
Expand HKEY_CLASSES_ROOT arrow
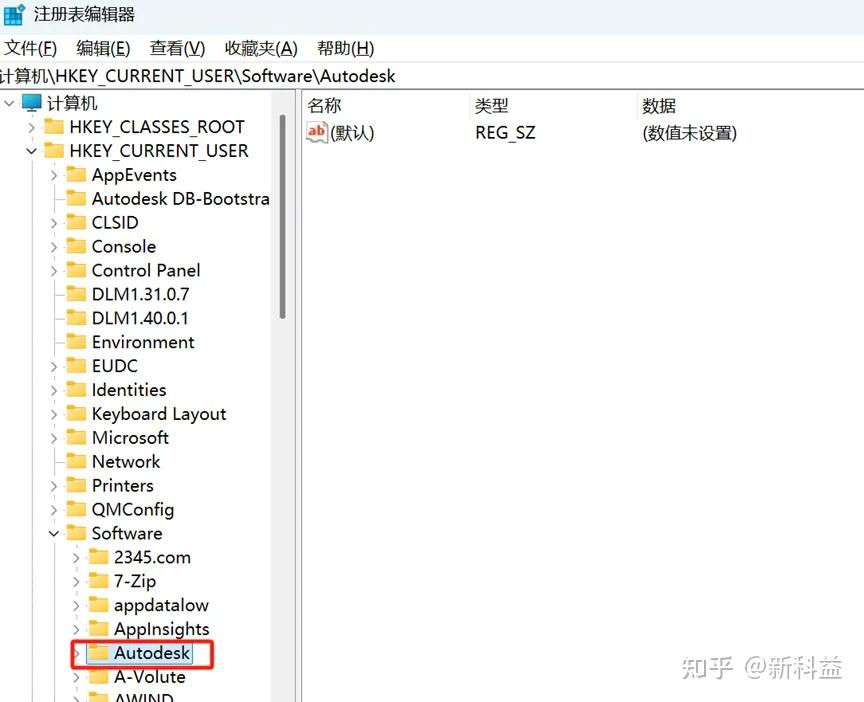[31, 127]
